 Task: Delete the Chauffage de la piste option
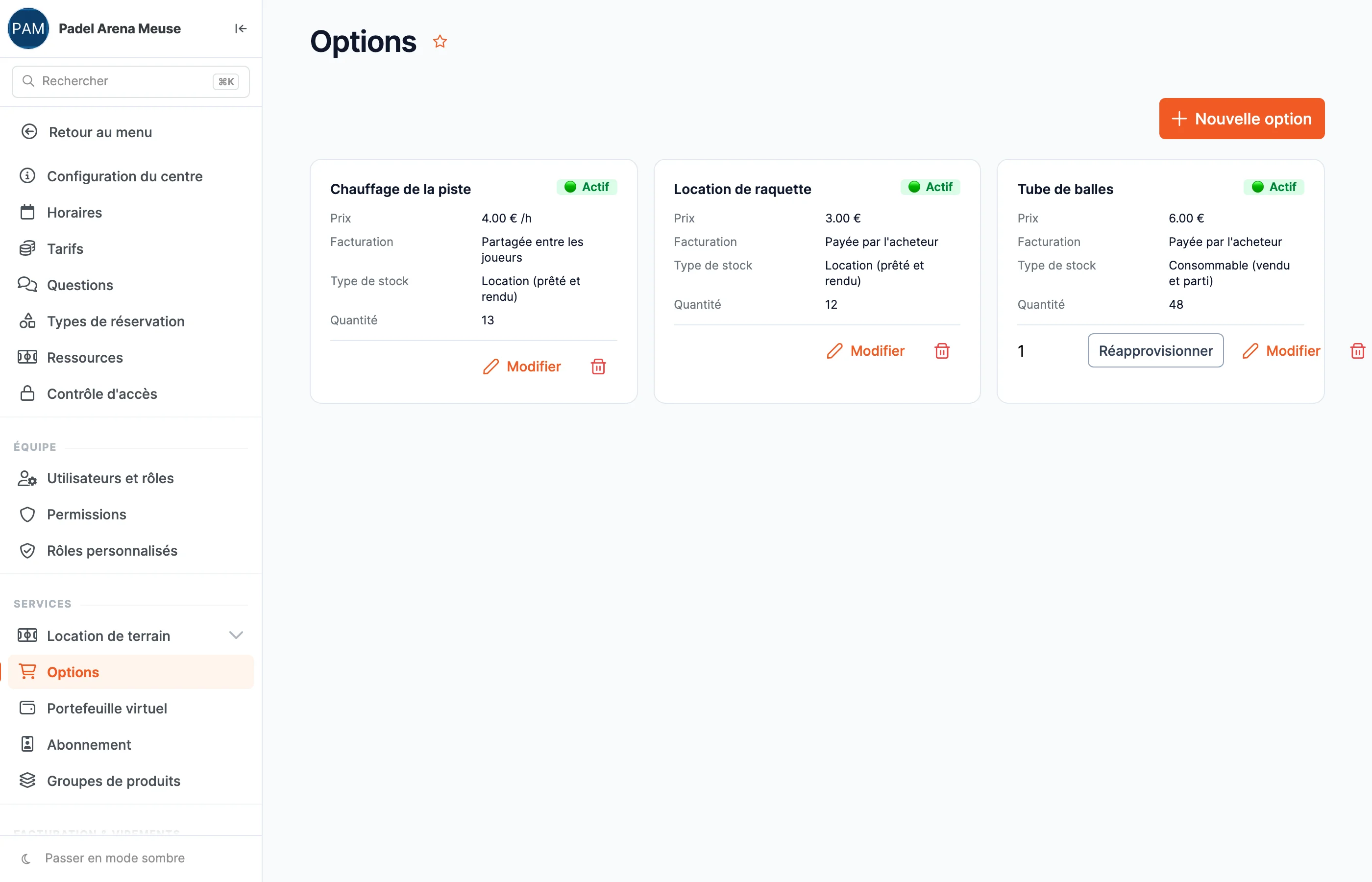pyautogui.click(x=598, y=367)
